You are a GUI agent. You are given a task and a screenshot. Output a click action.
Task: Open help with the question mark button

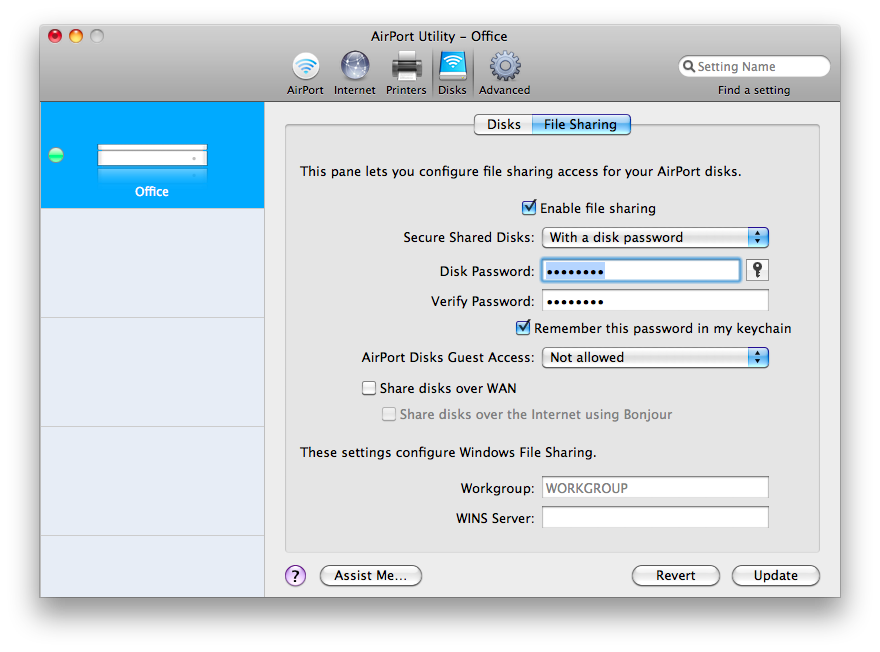coord(295,575)
